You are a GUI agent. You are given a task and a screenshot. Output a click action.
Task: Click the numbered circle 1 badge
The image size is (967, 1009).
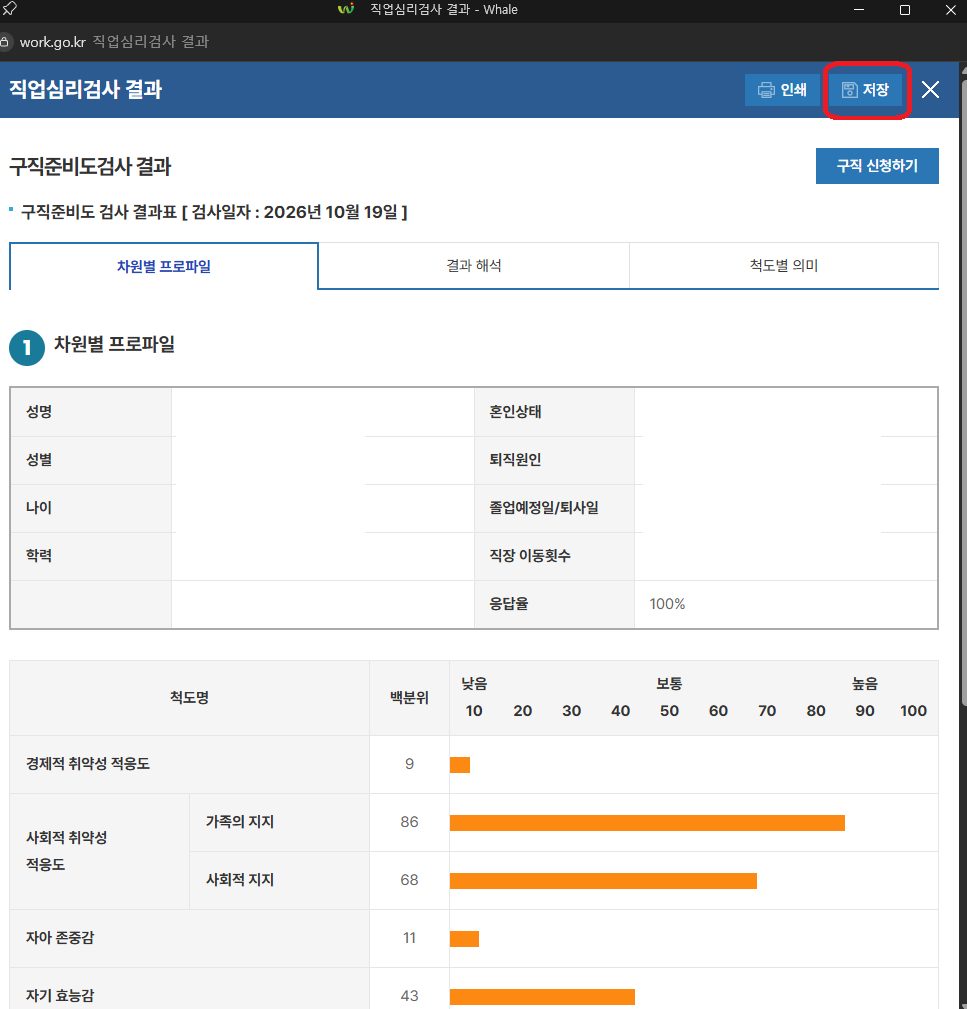(27, 348)
